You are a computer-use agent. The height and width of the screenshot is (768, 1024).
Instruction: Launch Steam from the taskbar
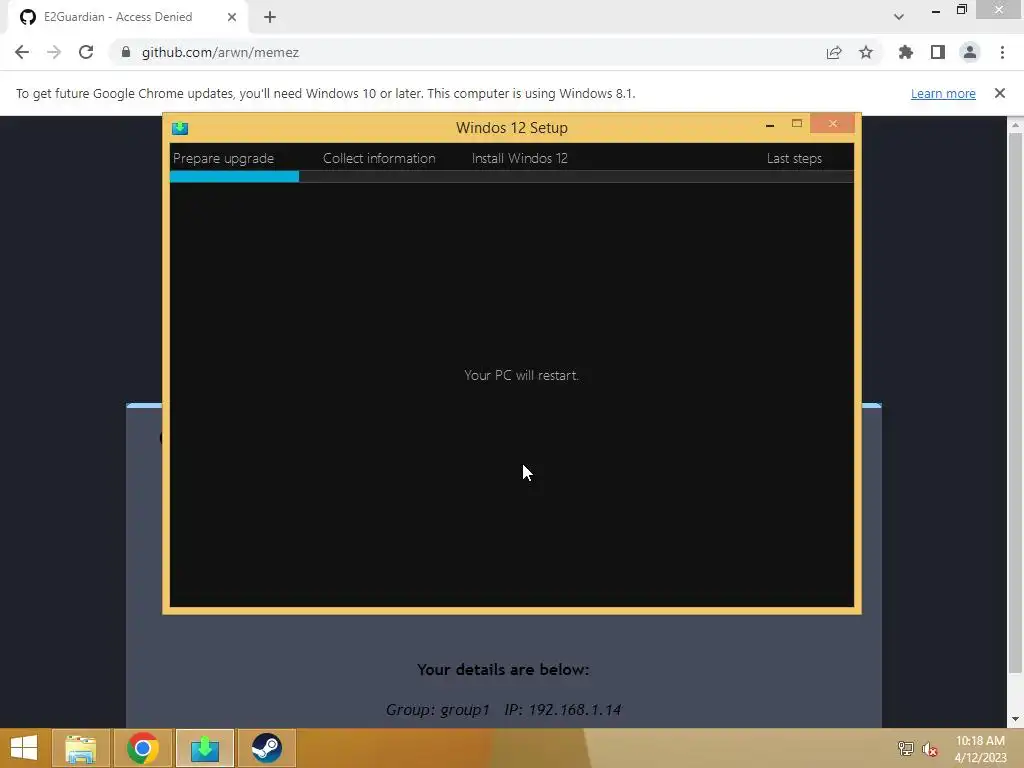click(x=266, y=748)
